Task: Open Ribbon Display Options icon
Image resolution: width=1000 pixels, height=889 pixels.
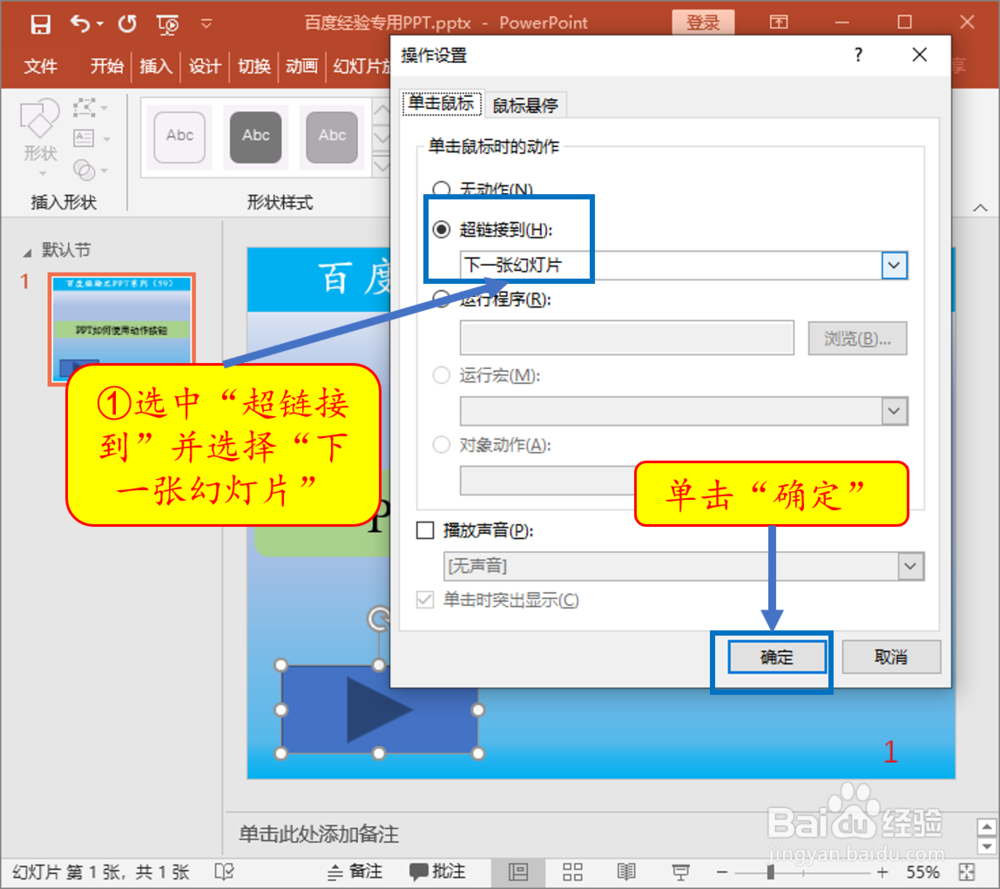Action: click(779, 22)
